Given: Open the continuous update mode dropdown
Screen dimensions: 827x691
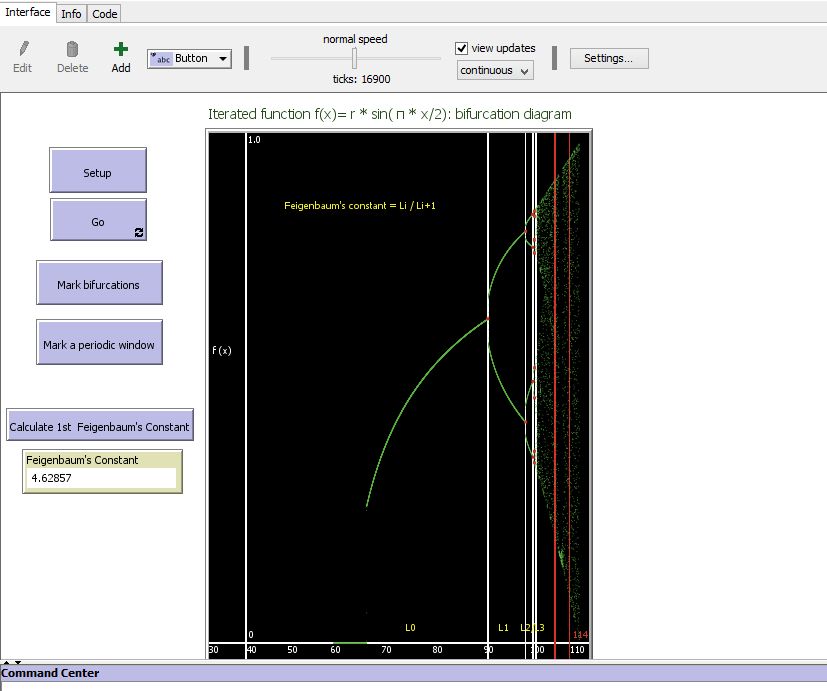Looking at the screenshot, I should coord(493,70).
